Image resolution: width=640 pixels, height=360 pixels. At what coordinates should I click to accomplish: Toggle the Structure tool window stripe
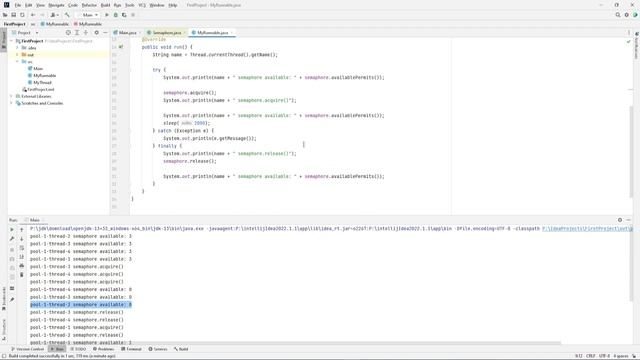coord(4,329)
